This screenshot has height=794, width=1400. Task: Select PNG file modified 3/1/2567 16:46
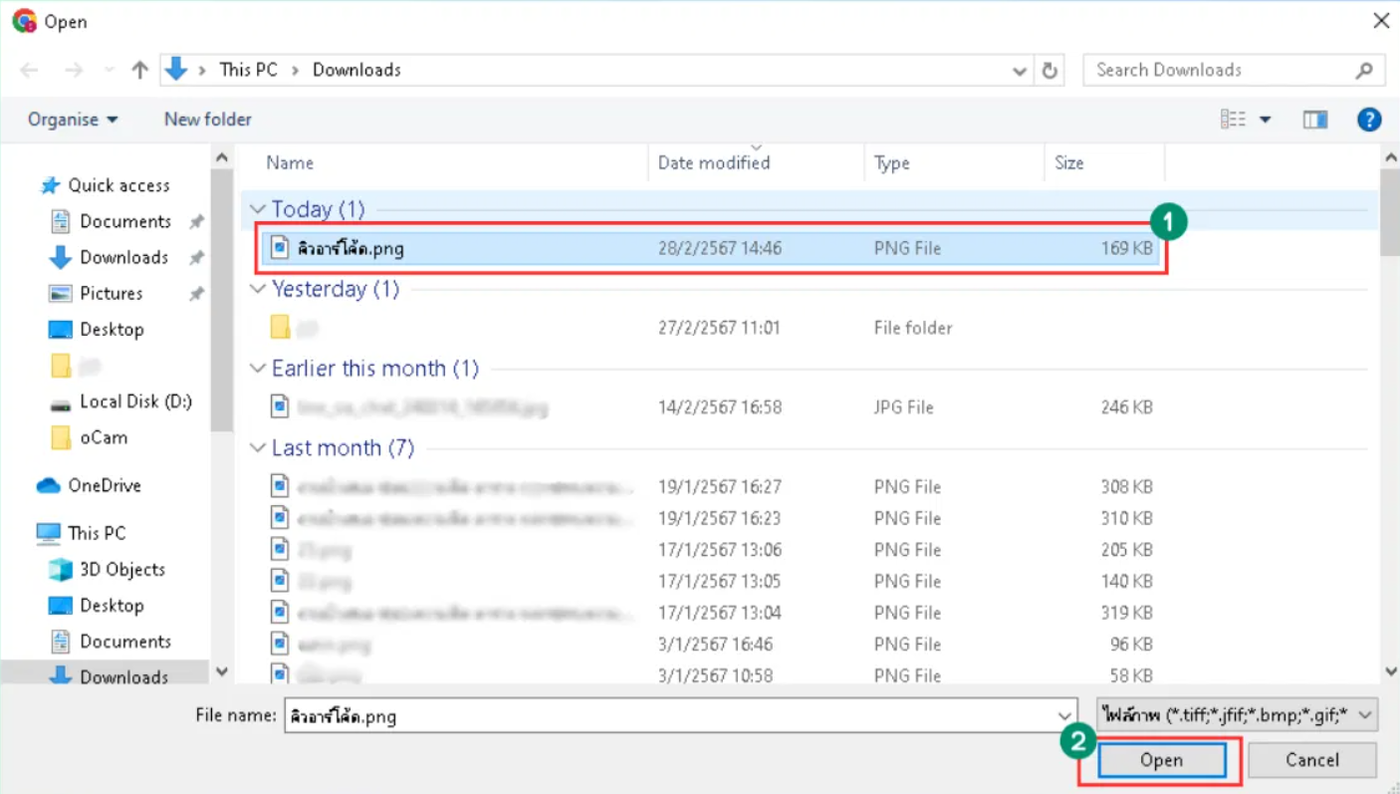point(712,644)
